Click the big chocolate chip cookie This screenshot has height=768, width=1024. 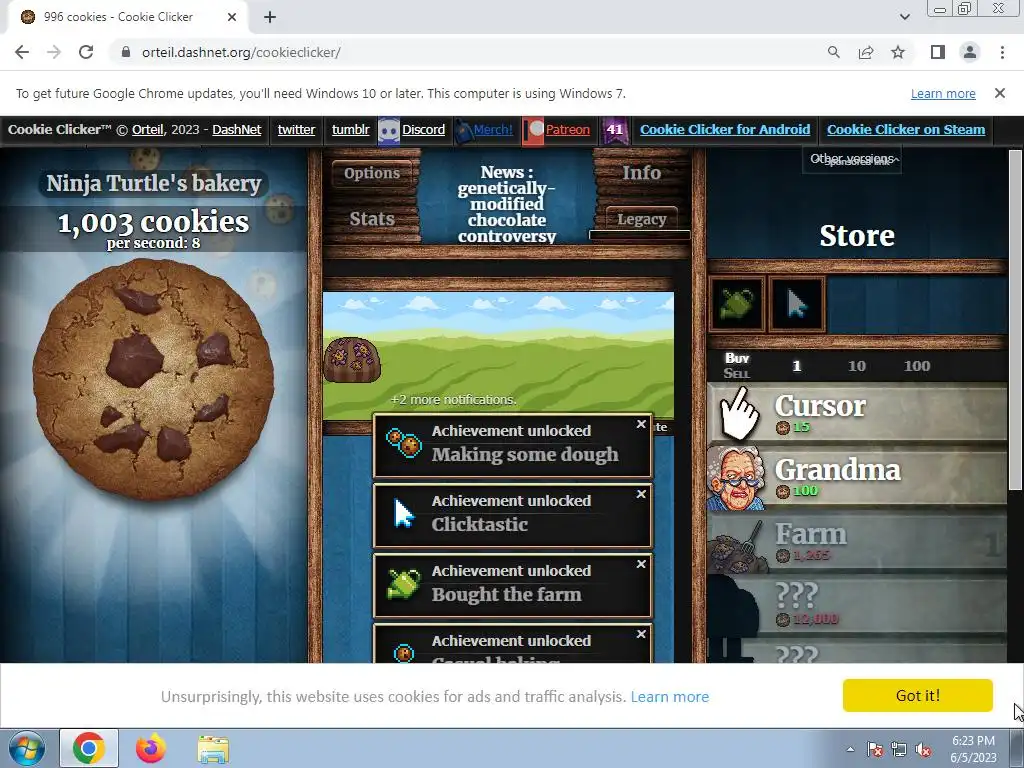tap(153, 379)
